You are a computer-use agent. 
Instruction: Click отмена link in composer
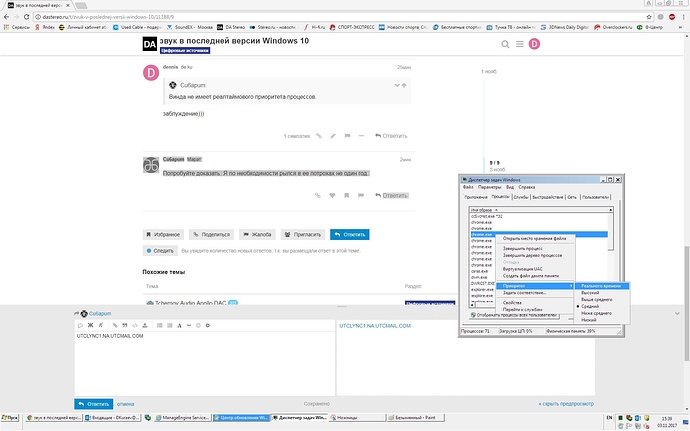point(126,404)
